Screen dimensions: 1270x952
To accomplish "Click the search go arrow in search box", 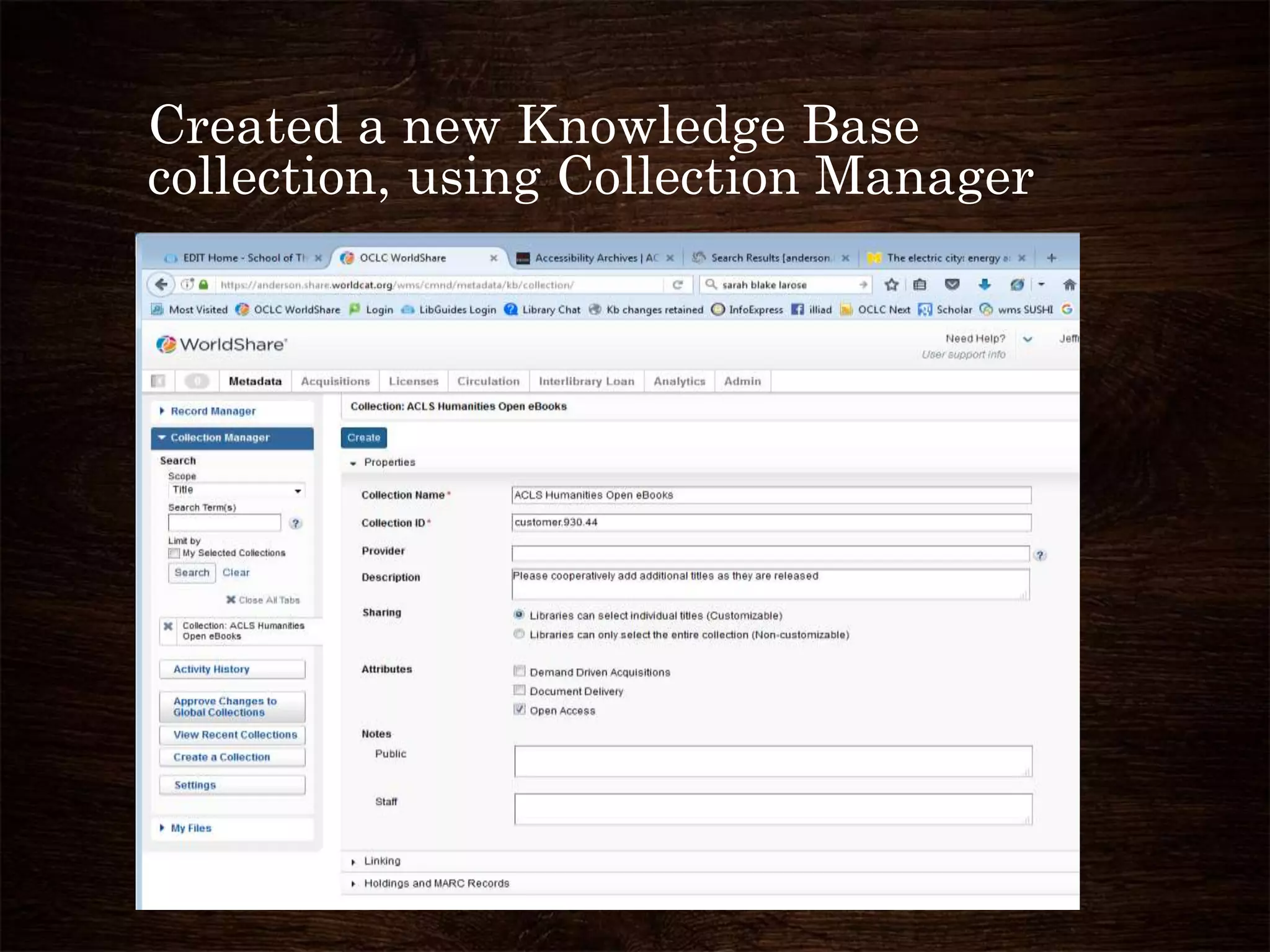I will click(x=863, y=284).
